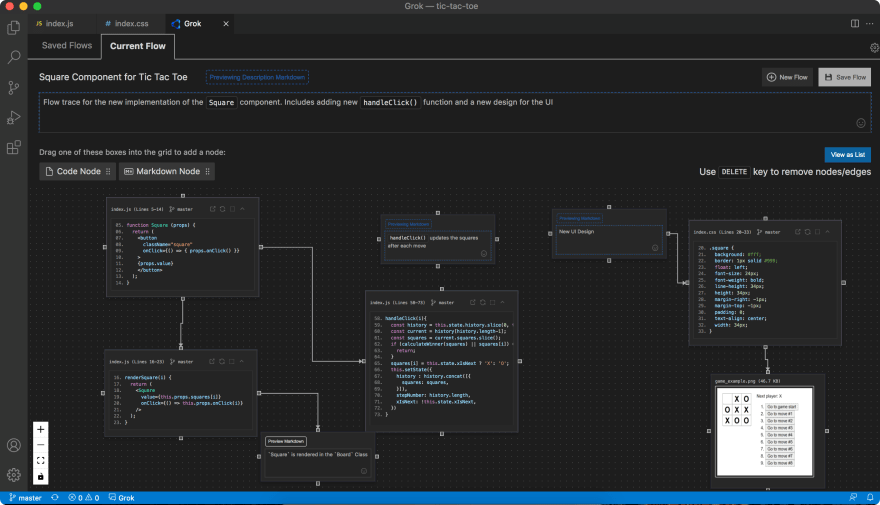Click the Grok status bar item
The image size is (880, 505).
pyautogui.click(x=121, y=498)
